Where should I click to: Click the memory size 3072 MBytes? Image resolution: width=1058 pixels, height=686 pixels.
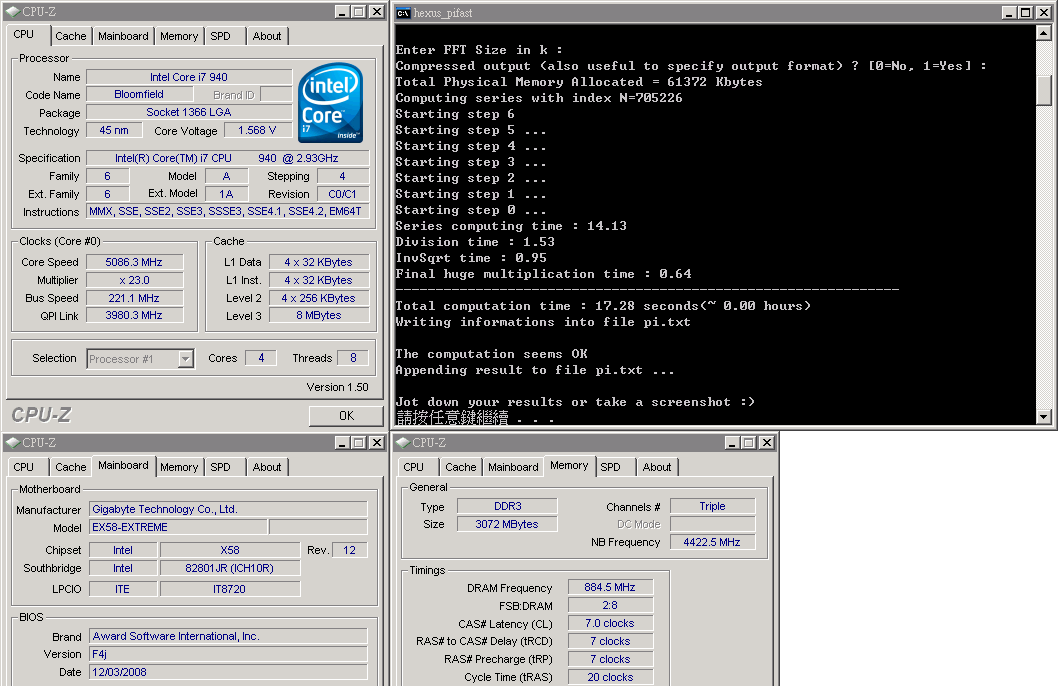pos(507,524)
